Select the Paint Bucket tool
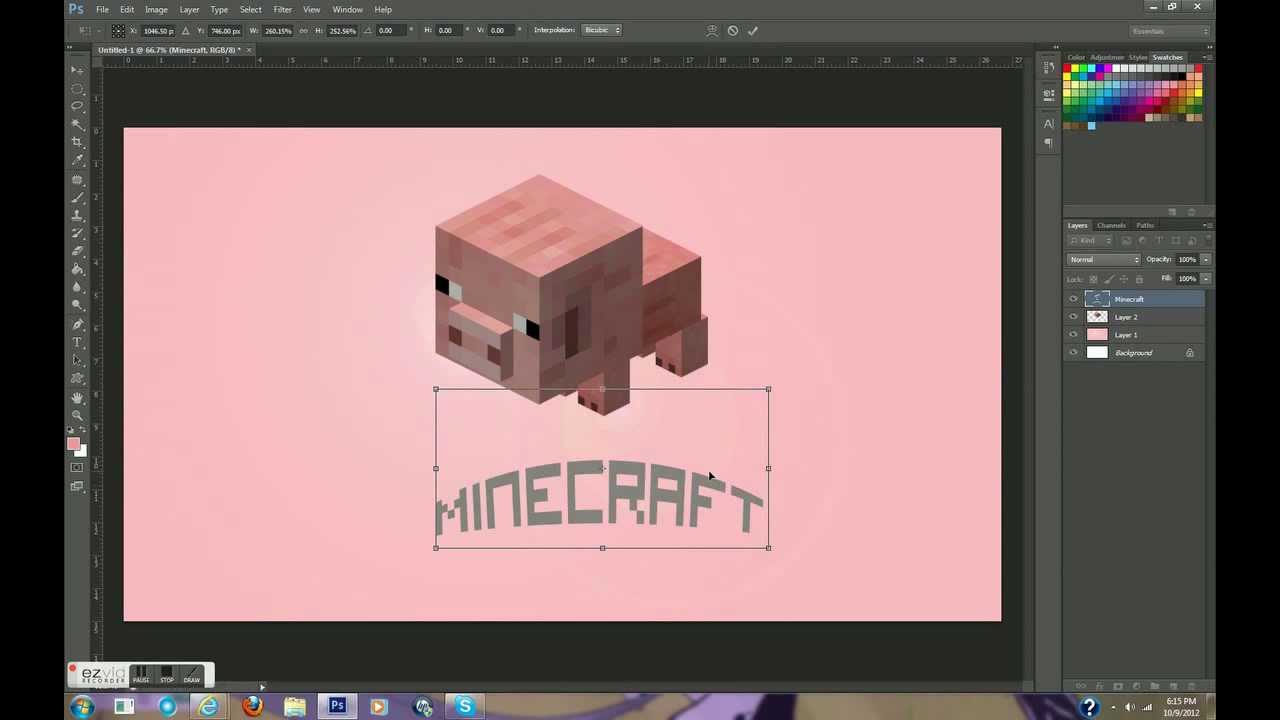 click(x=77, y=269)
